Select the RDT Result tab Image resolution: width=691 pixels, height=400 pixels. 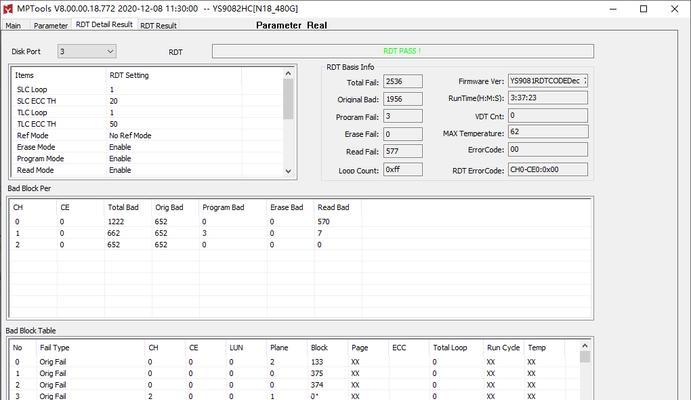[x=158, y=25]
